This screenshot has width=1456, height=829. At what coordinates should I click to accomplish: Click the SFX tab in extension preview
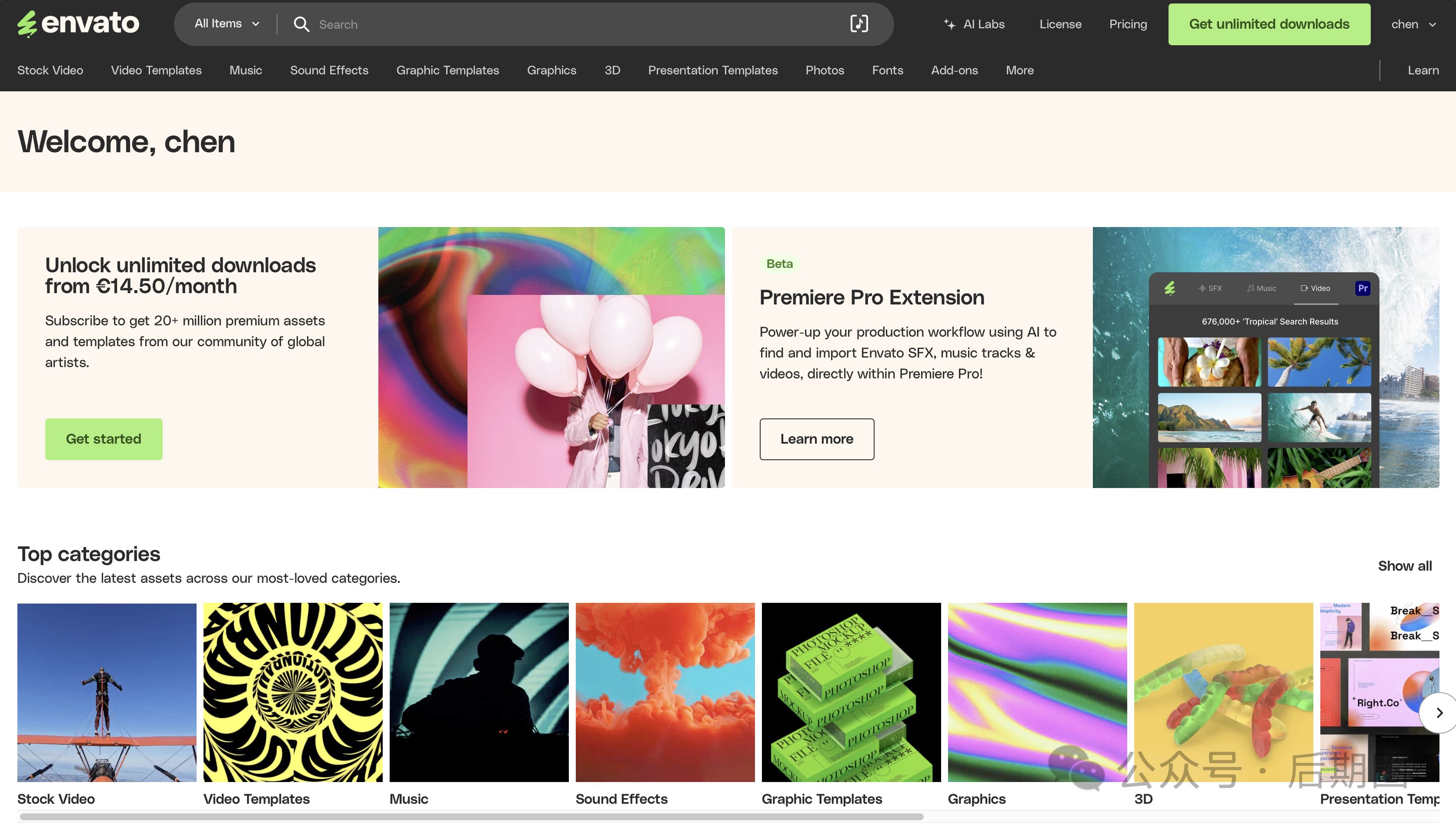[1210, 288]
